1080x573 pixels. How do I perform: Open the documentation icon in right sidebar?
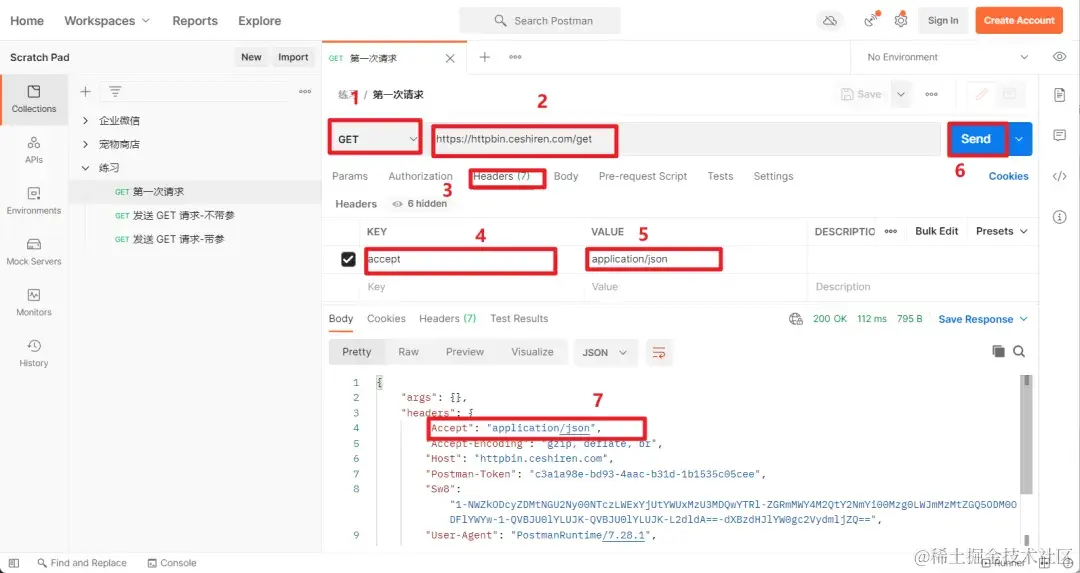(1059, 95)
